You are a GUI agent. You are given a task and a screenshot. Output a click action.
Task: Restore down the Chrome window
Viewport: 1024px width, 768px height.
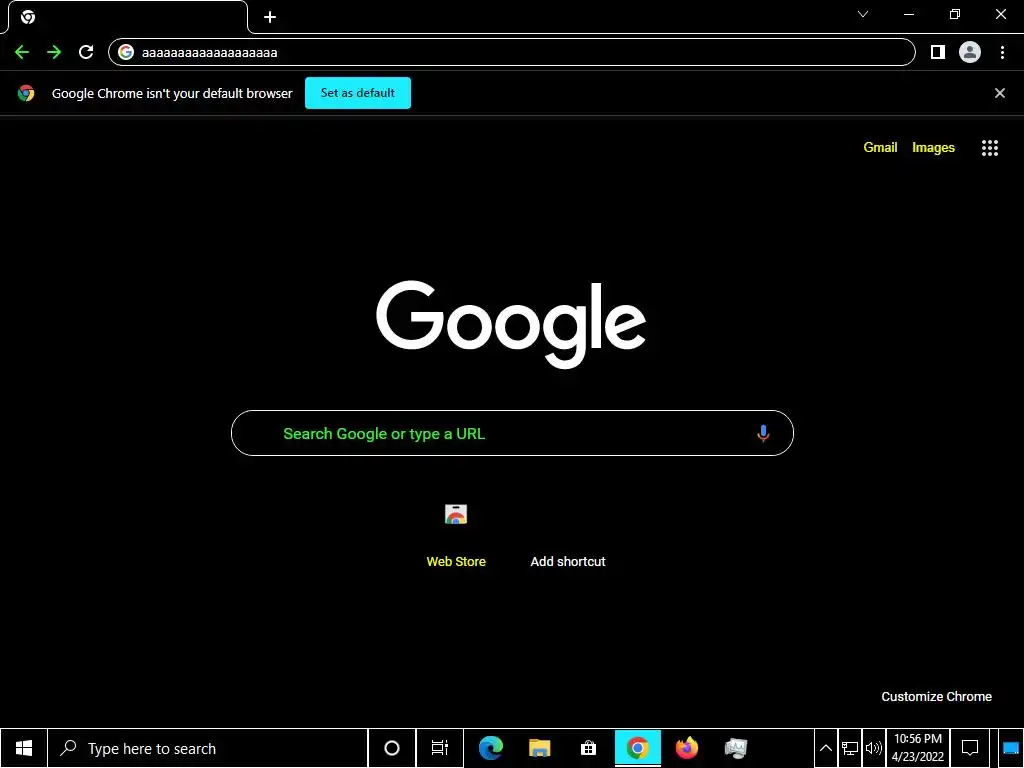955,14
